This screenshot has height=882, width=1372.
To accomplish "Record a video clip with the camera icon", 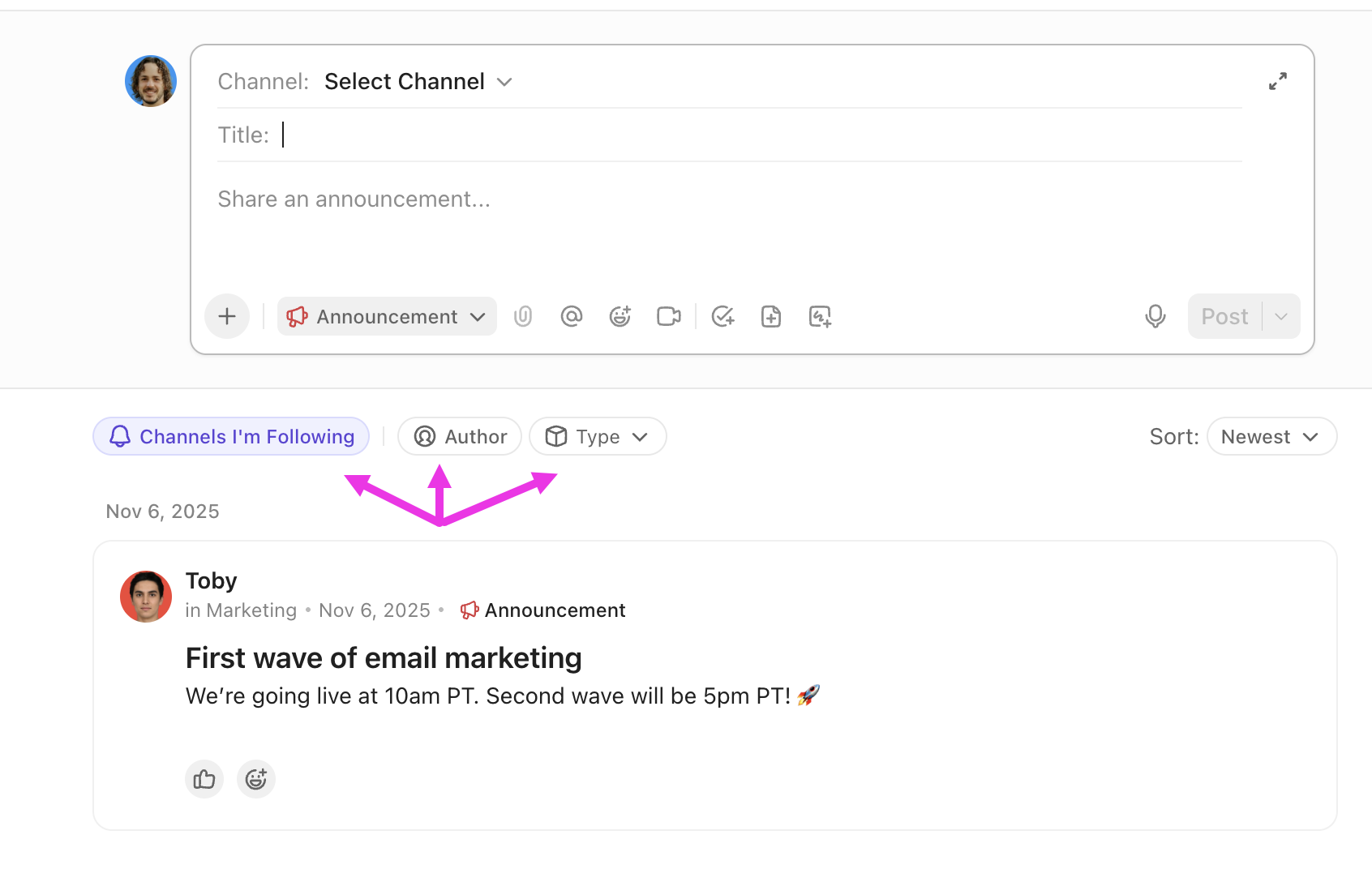I will [669, 316].
